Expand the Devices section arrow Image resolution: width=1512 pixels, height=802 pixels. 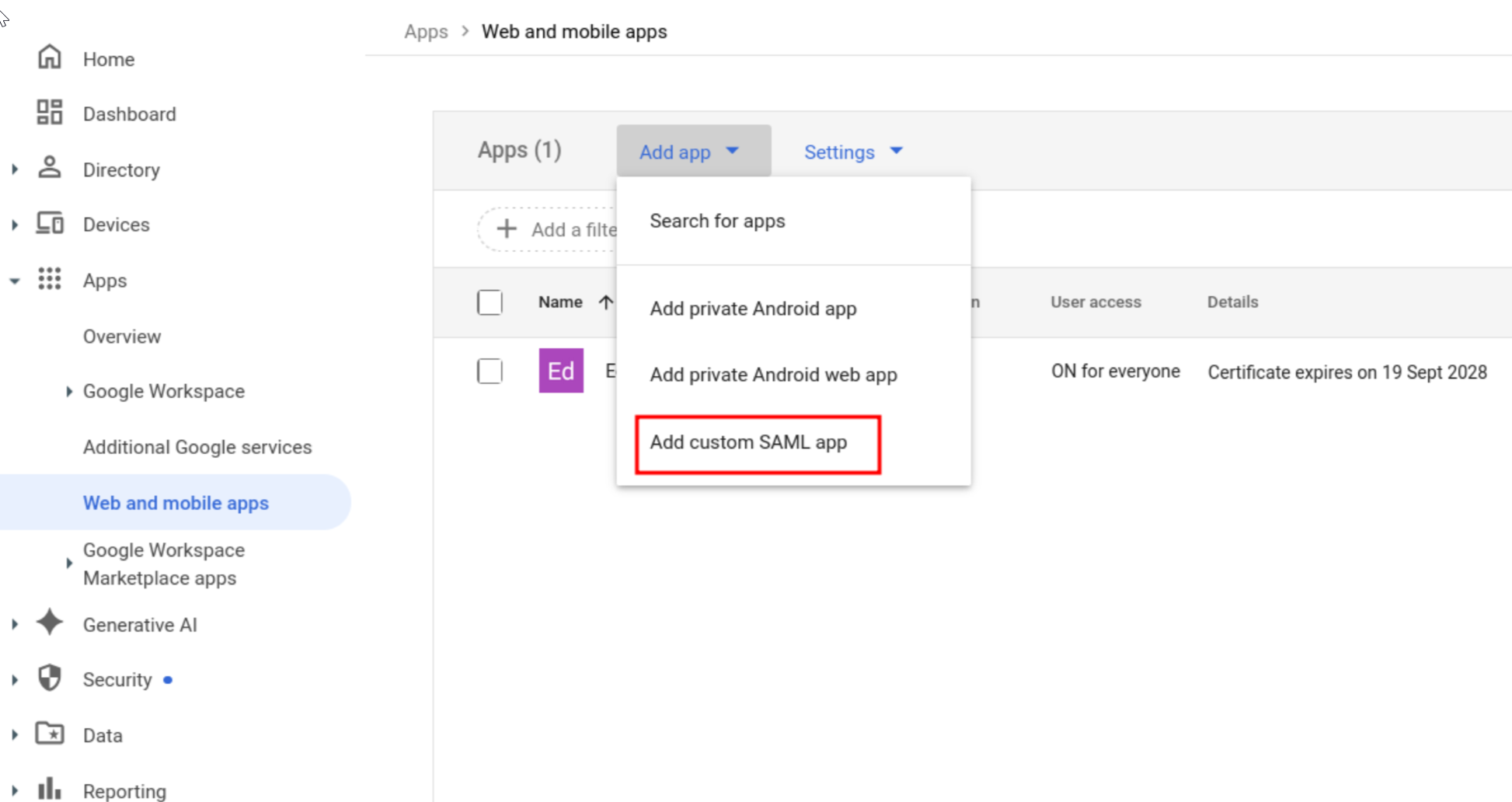click(x=15, y=225)
